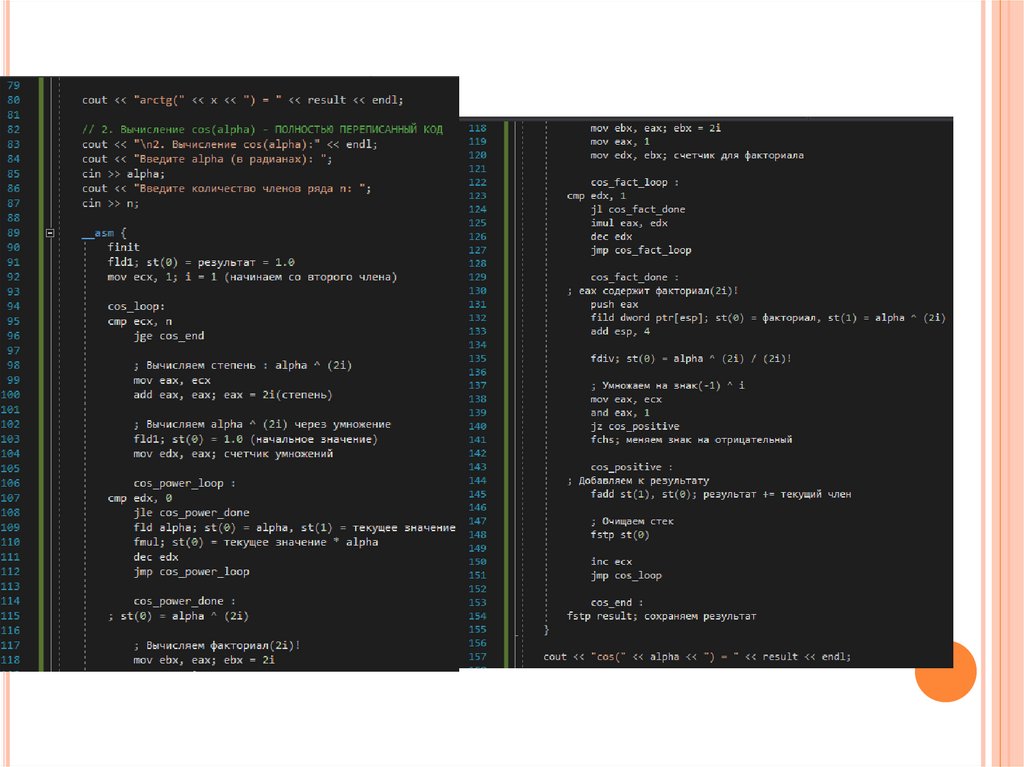This screenshot has height=767, width=1024.
Task: Click line number 157 in the gutter
Action: (477, 657)
